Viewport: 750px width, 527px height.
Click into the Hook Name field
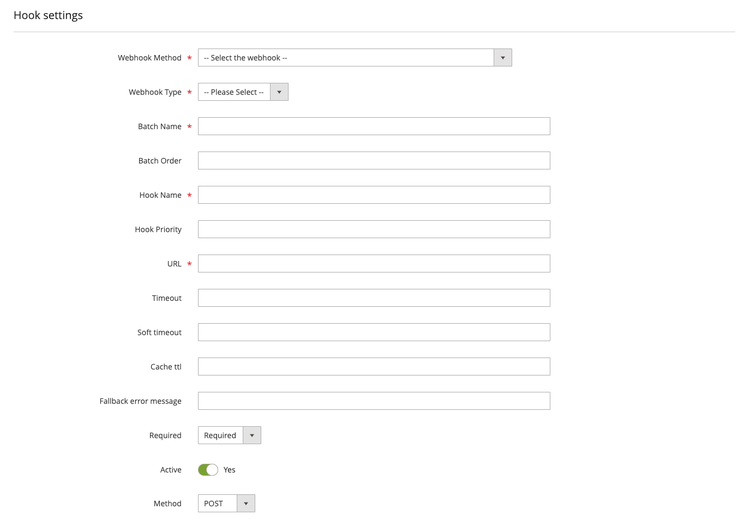point(374,195)
